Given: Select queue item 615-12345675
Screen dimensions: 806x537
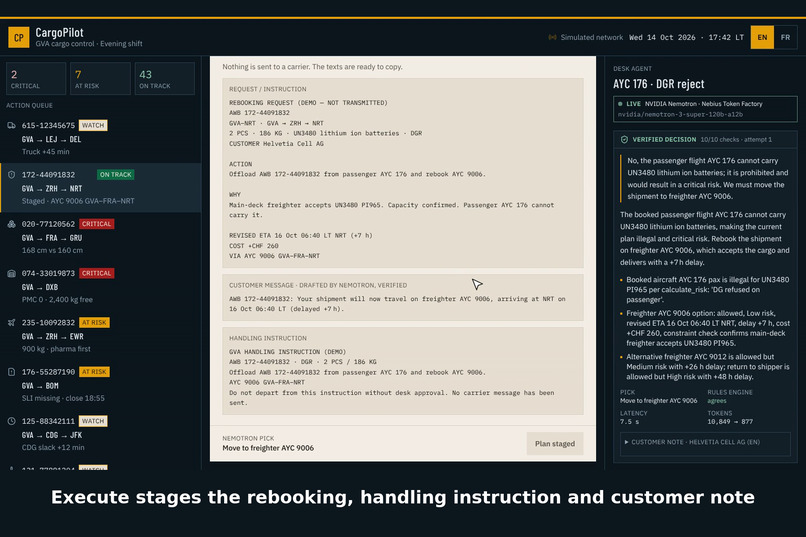Looking at the screenshot, I should [101, 138].
